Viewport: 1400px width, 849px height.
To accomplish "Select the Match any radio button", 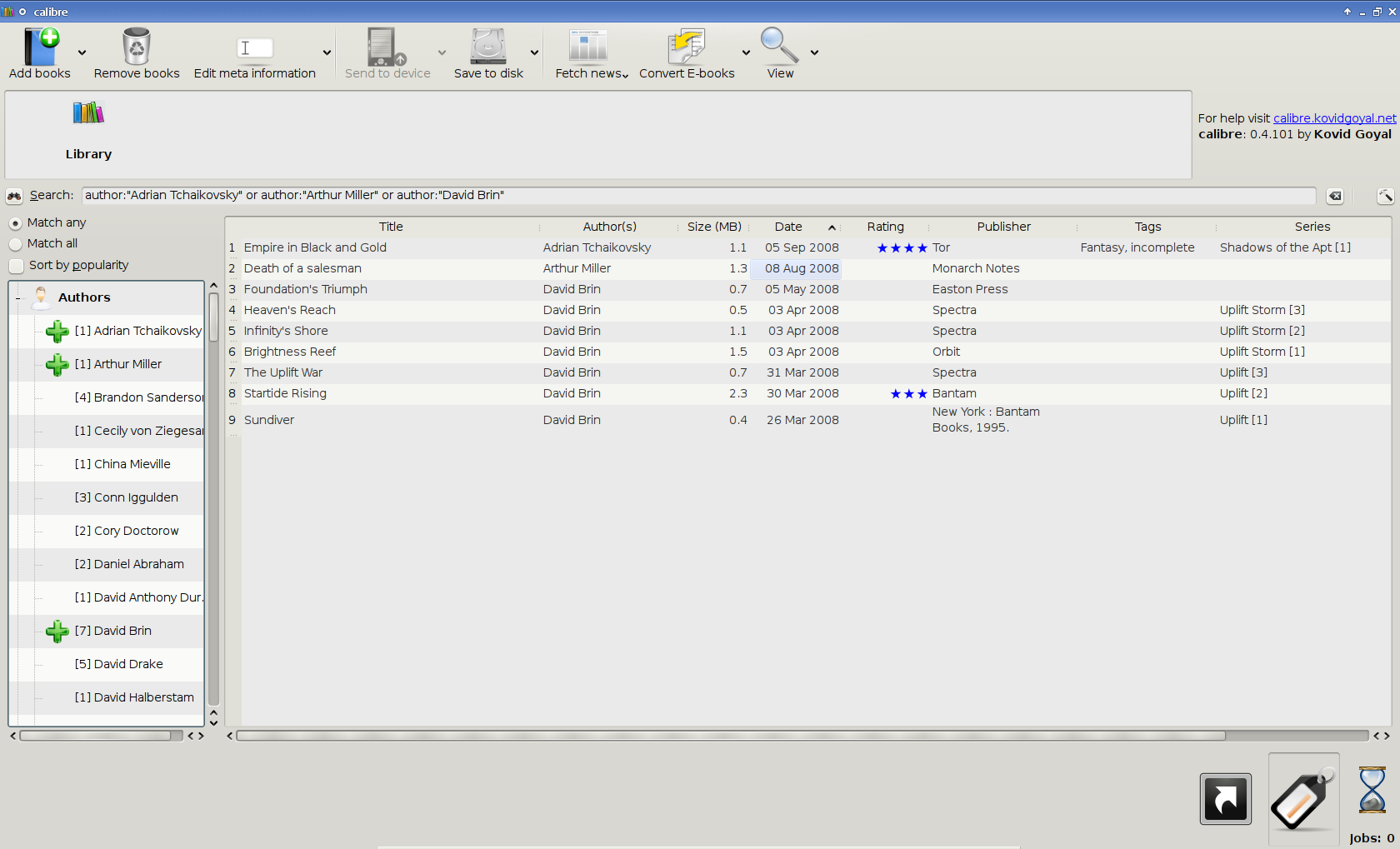I will (16, 223).
